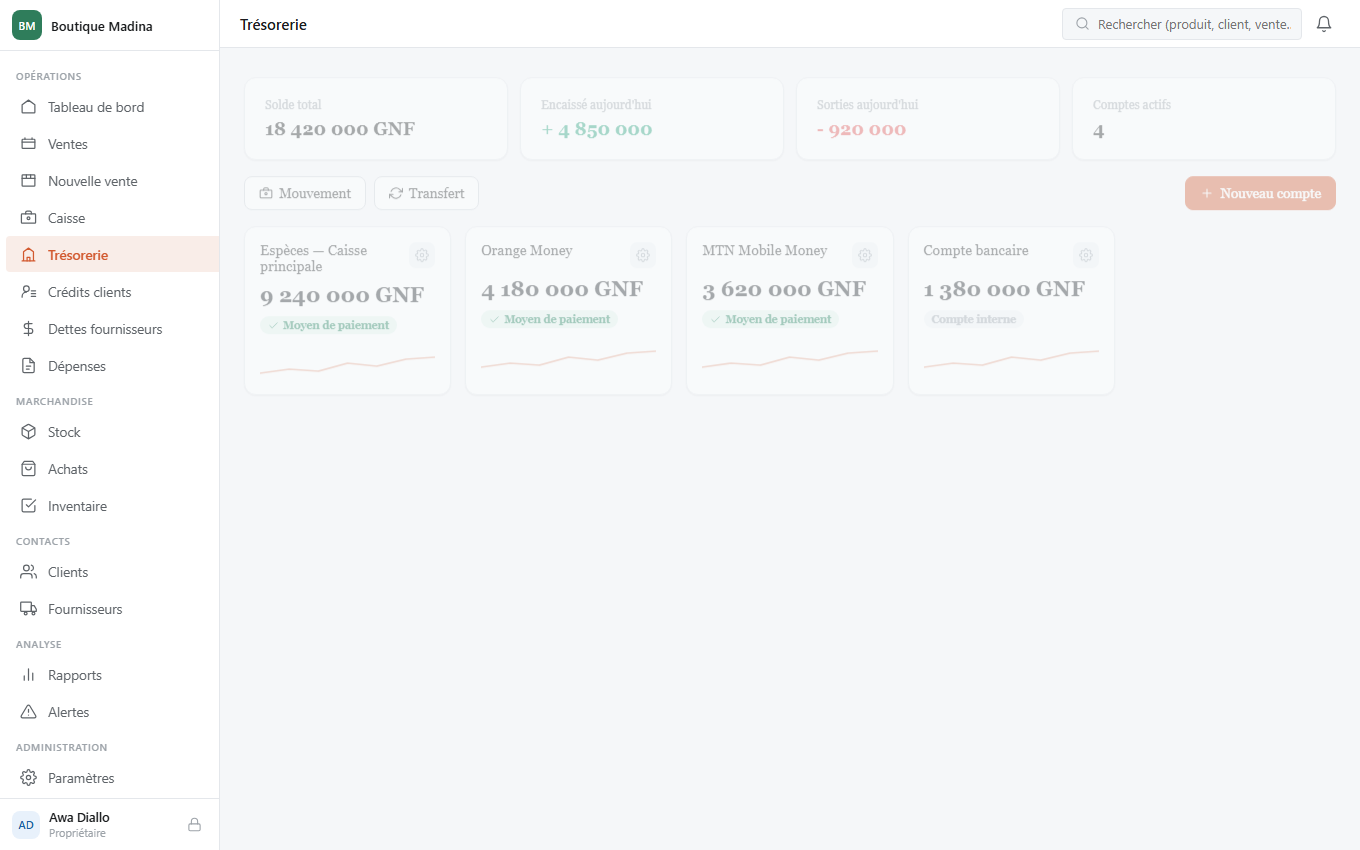Open settings gear on MTN Mobile Money card
Viewport: 1360px width, 850px height.
point(865,255)
